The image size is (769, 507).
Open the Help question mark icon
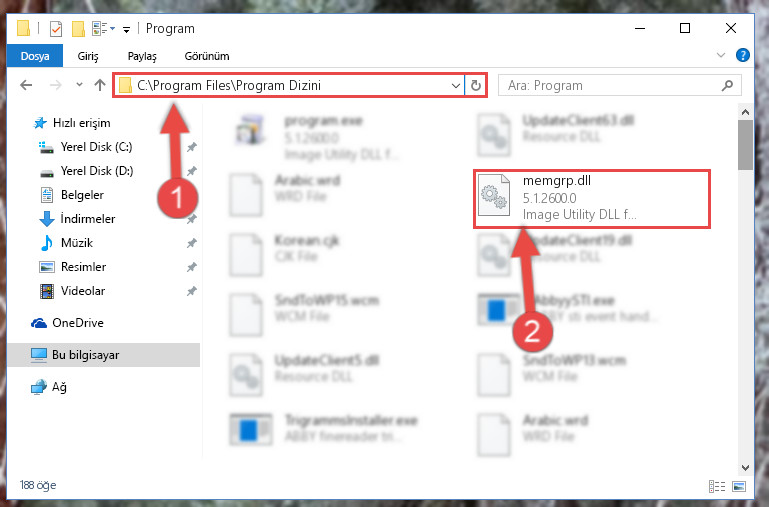743,55
